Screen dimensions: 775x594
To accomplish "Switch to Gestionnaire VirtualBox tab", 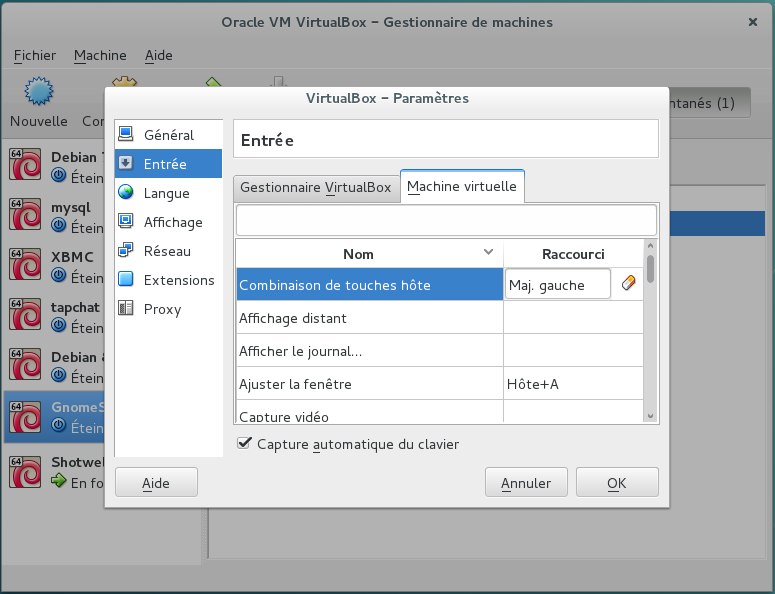I will tap(316, 188).
